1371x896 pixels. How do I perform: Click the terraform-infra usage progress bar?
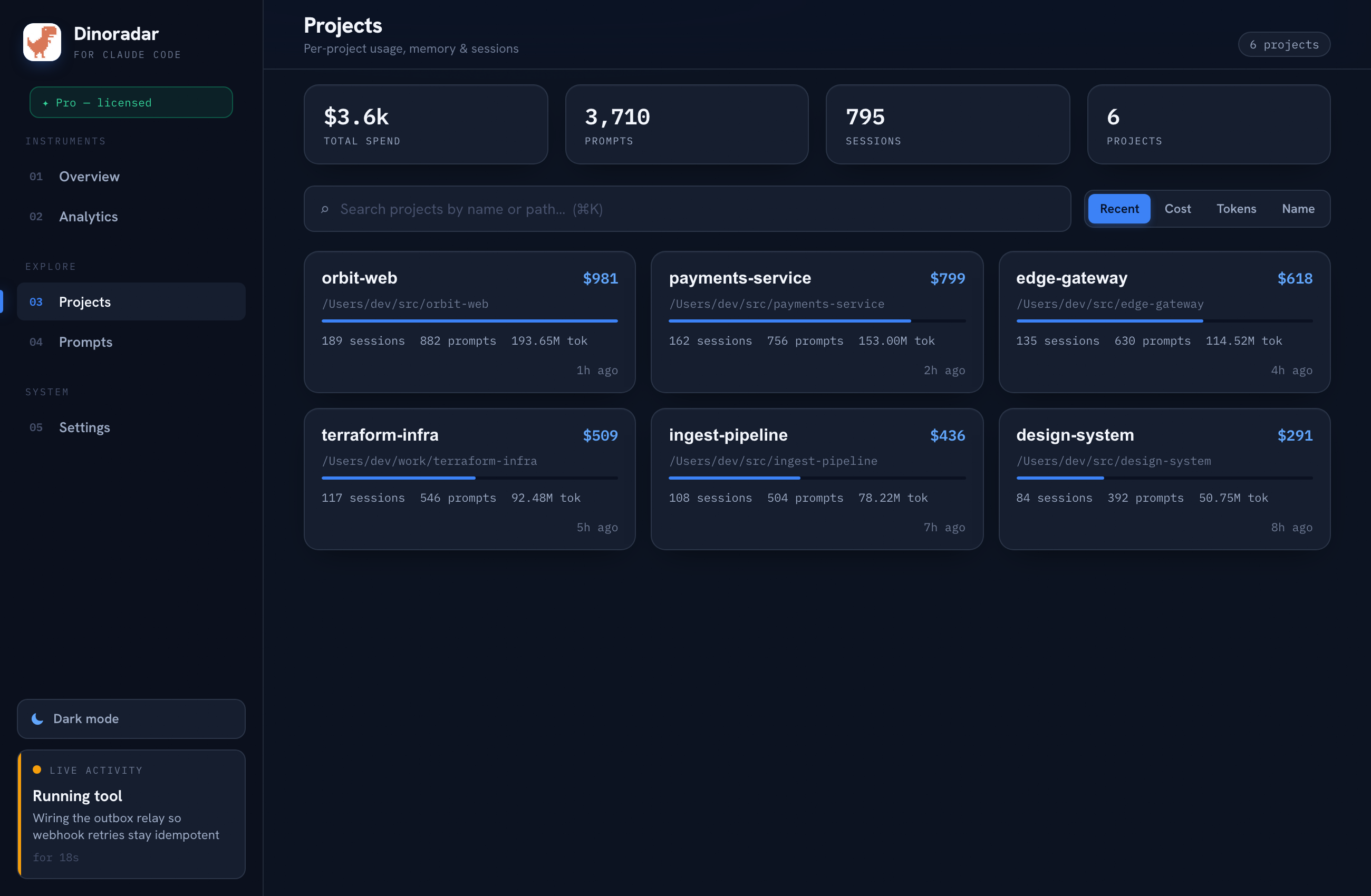469,478
